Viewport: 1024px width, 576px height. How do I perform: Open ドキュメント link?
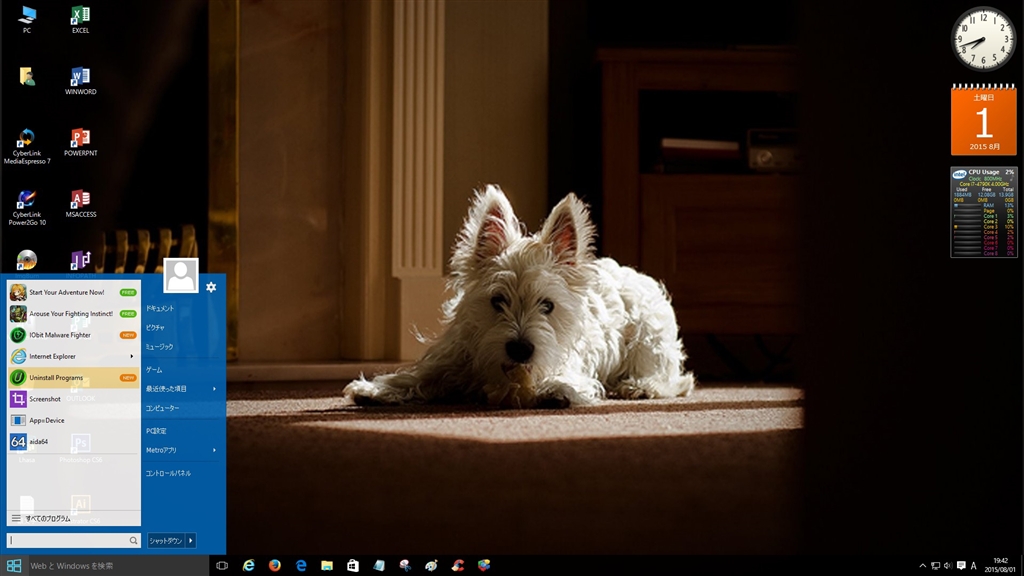click(x=160, y=308)
